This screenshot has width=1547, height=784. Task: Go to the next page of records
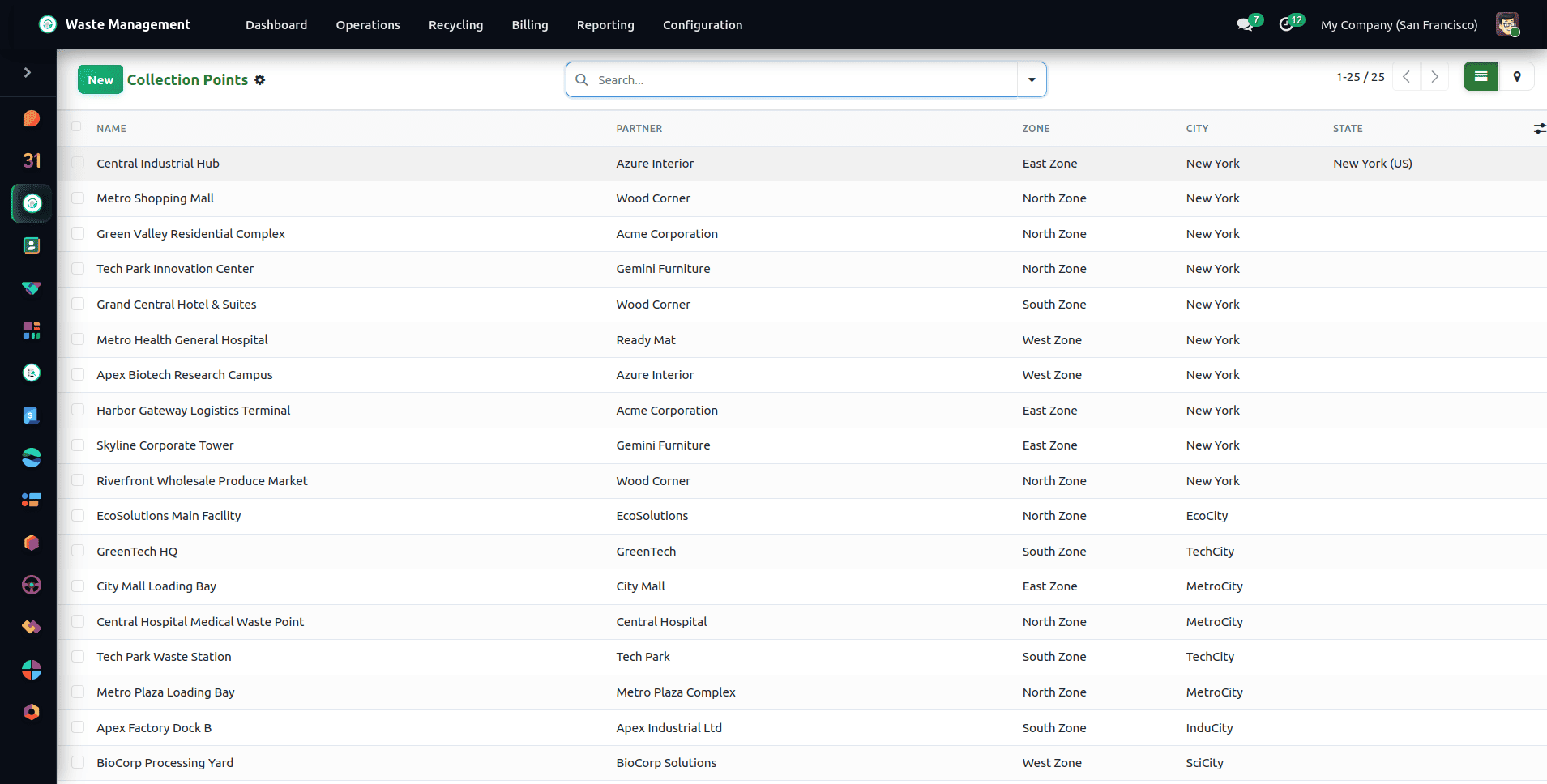click(1434, 77)
